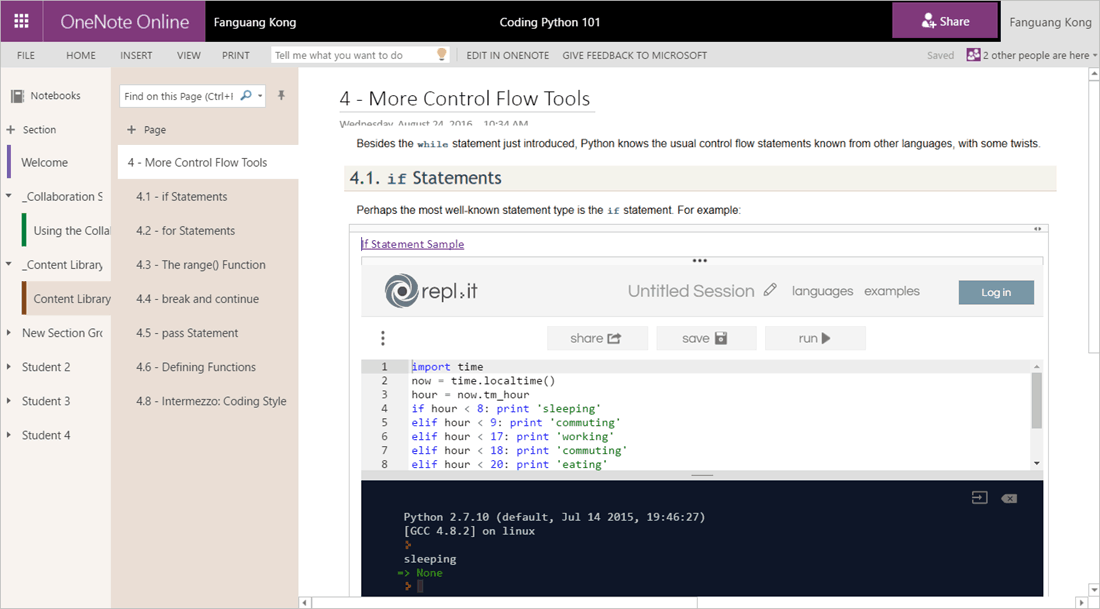
Task: Expand the Student 2 section group
Action: (8, 367)
